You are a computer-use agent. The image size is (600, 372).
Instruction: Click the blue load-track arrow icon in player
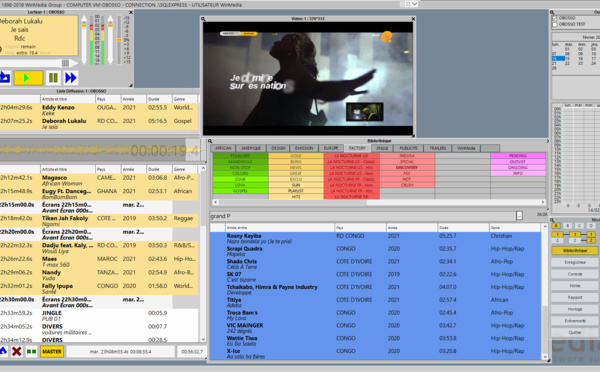pos(5,78)
